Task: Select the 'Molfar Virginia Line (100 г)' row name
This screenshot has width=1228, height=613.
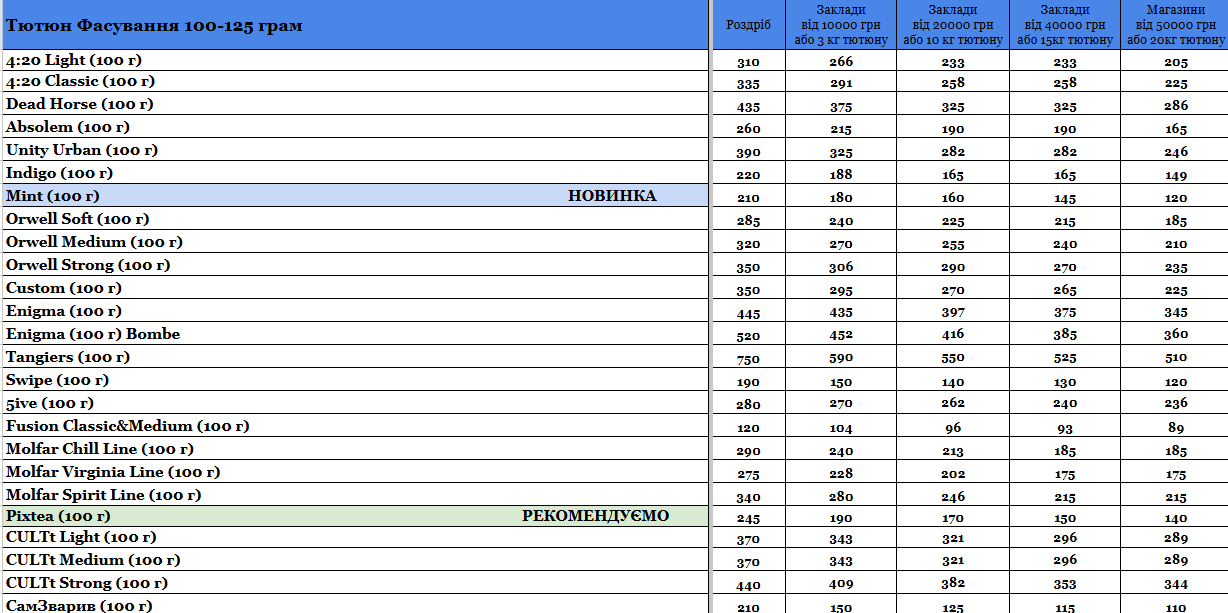Action: tap(113, 472)
